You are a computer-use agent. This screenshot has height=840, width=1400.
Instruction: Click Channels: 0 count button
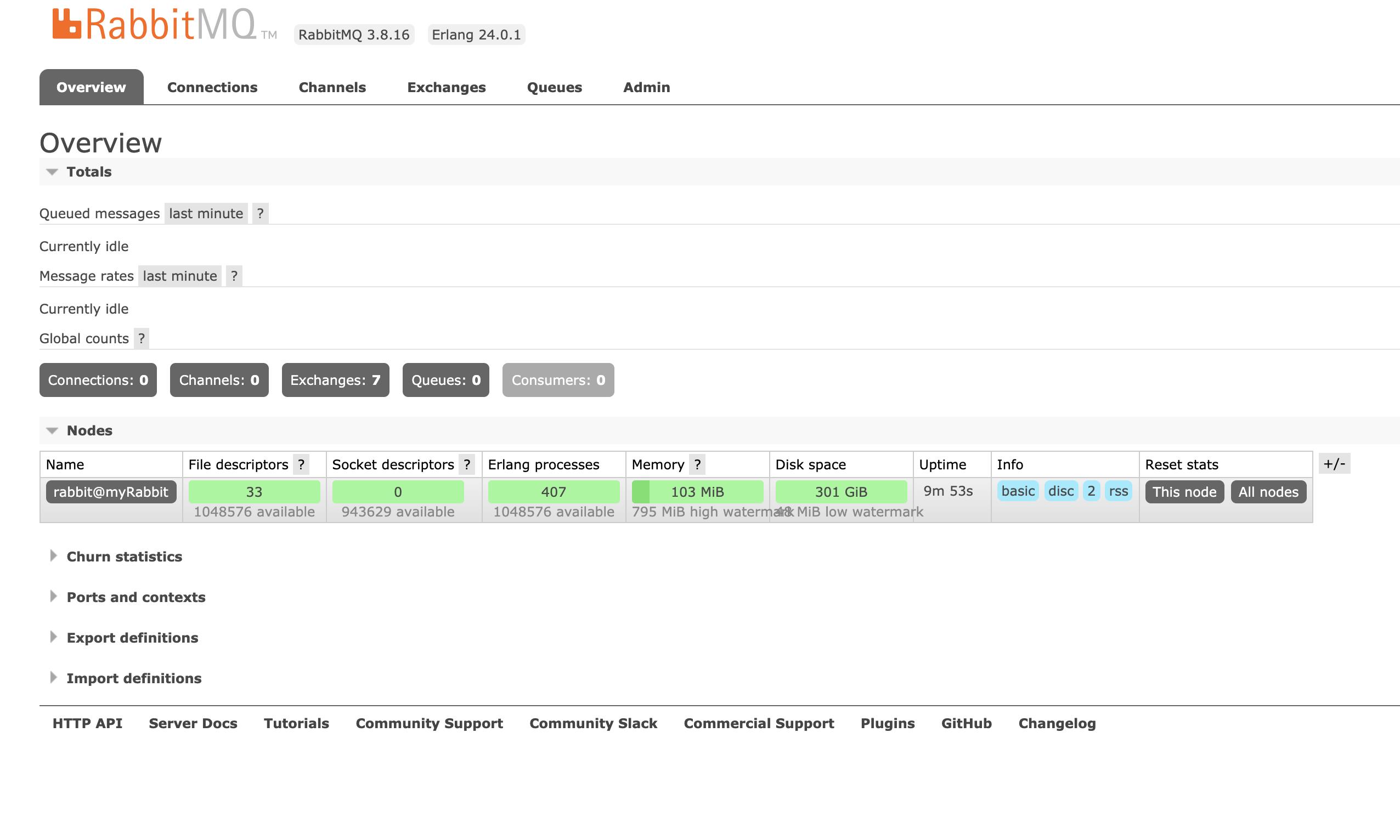tap(219, 380)
